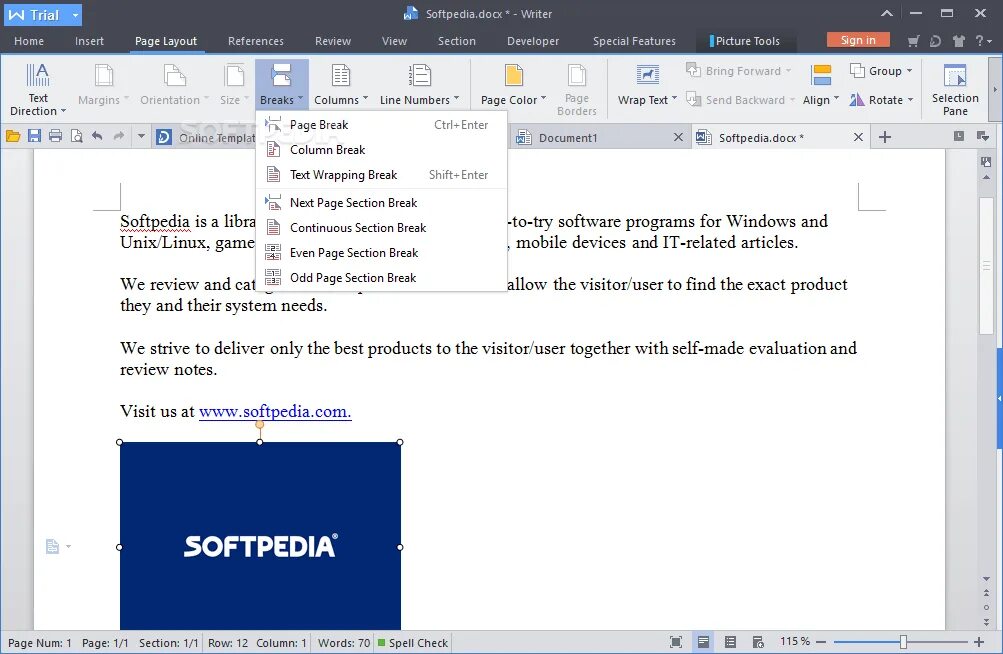Insert a Text Wrapping Break
The image size is (1003, 654).
tap(381, 175)
